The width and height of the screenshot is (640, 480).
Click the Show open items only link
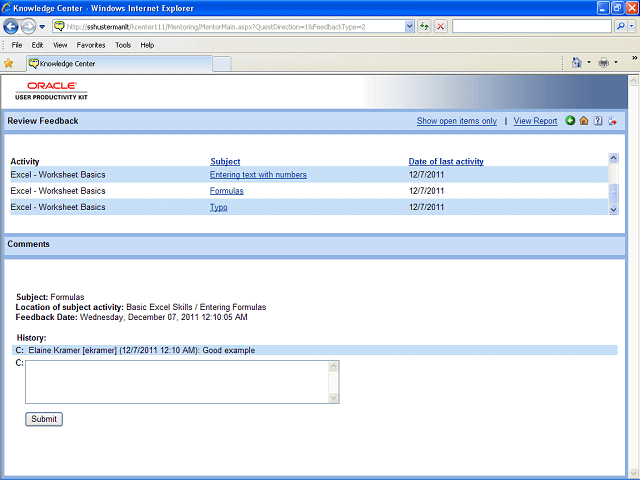coord(457,121)
